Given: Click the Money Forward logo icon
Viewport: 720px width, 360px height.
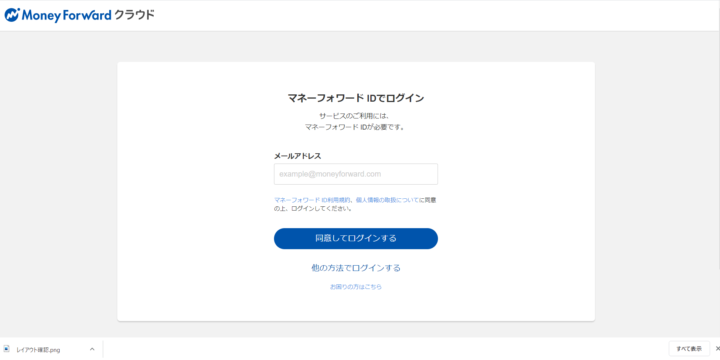Looking at the screenshot, I should point(12,15).
